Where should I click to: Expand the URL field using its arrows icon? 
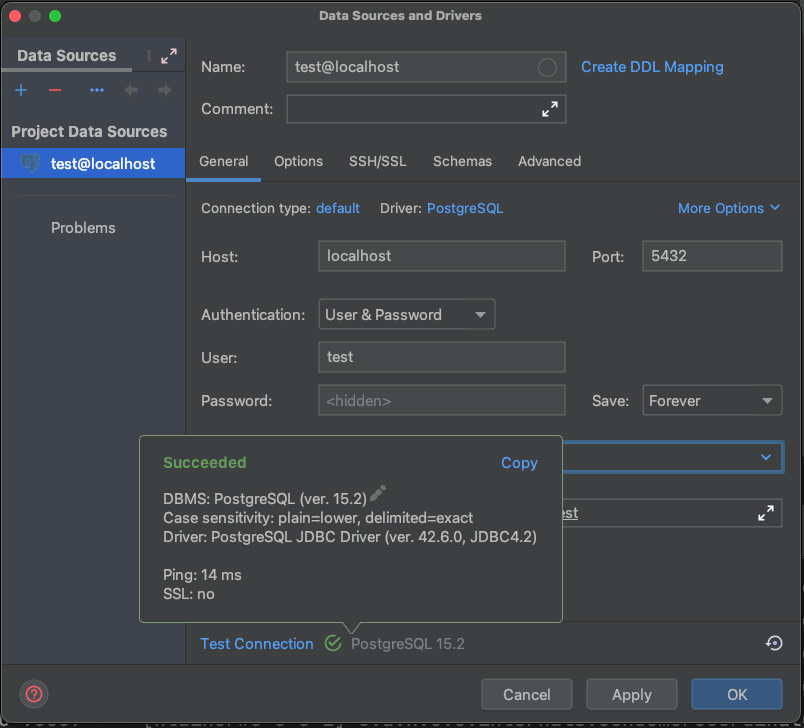[x=765, y=513]
